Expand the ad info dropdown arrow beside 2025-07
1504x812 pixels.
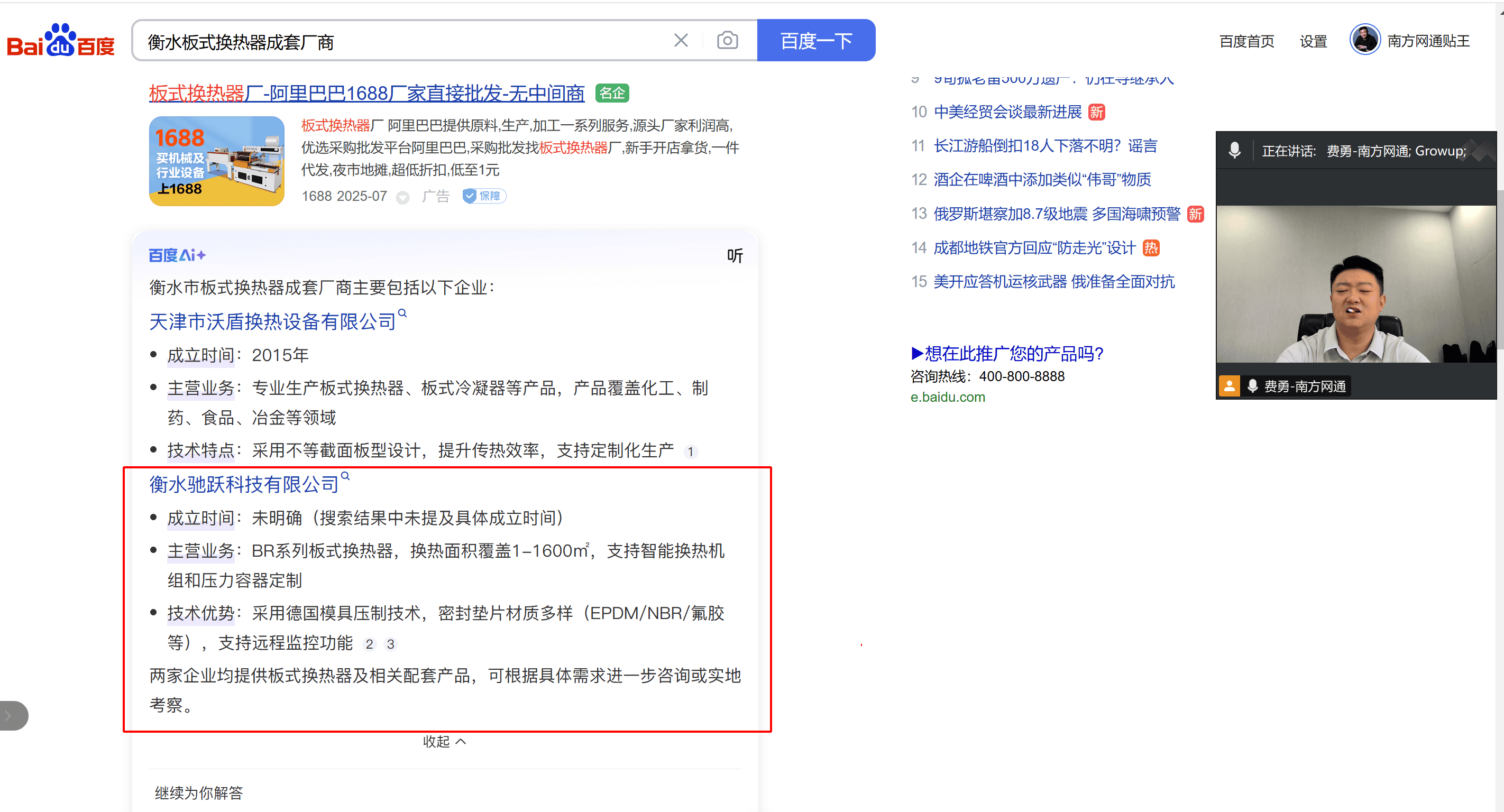(x=402, y=197)
